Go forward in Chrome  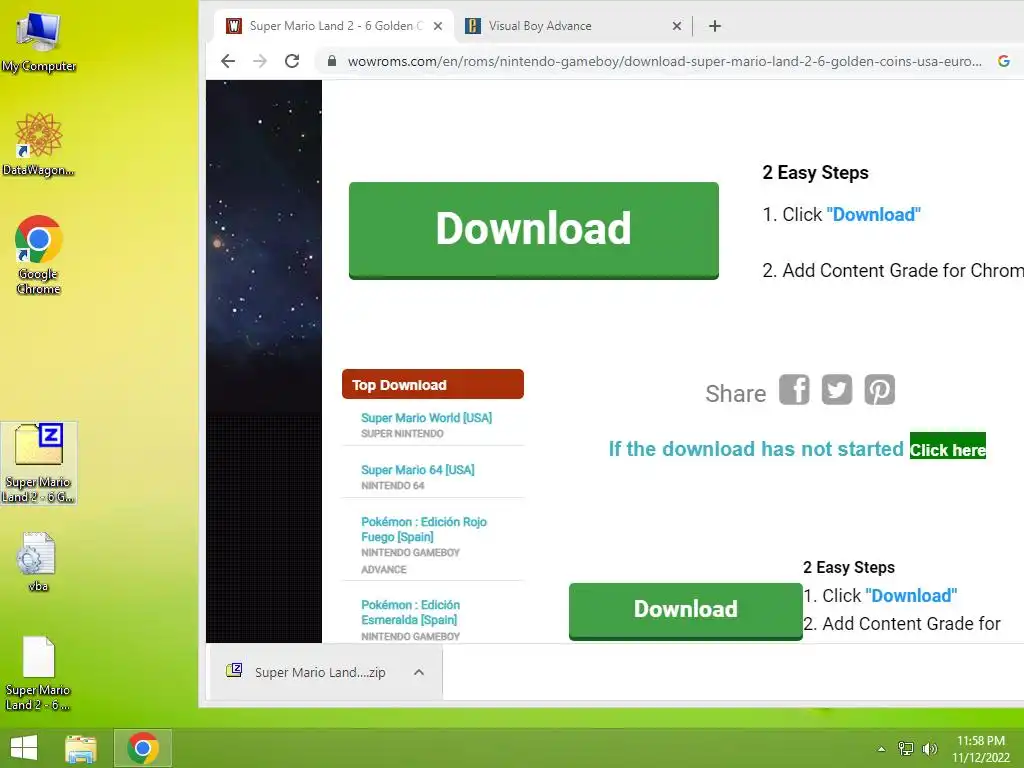[260, 61]
